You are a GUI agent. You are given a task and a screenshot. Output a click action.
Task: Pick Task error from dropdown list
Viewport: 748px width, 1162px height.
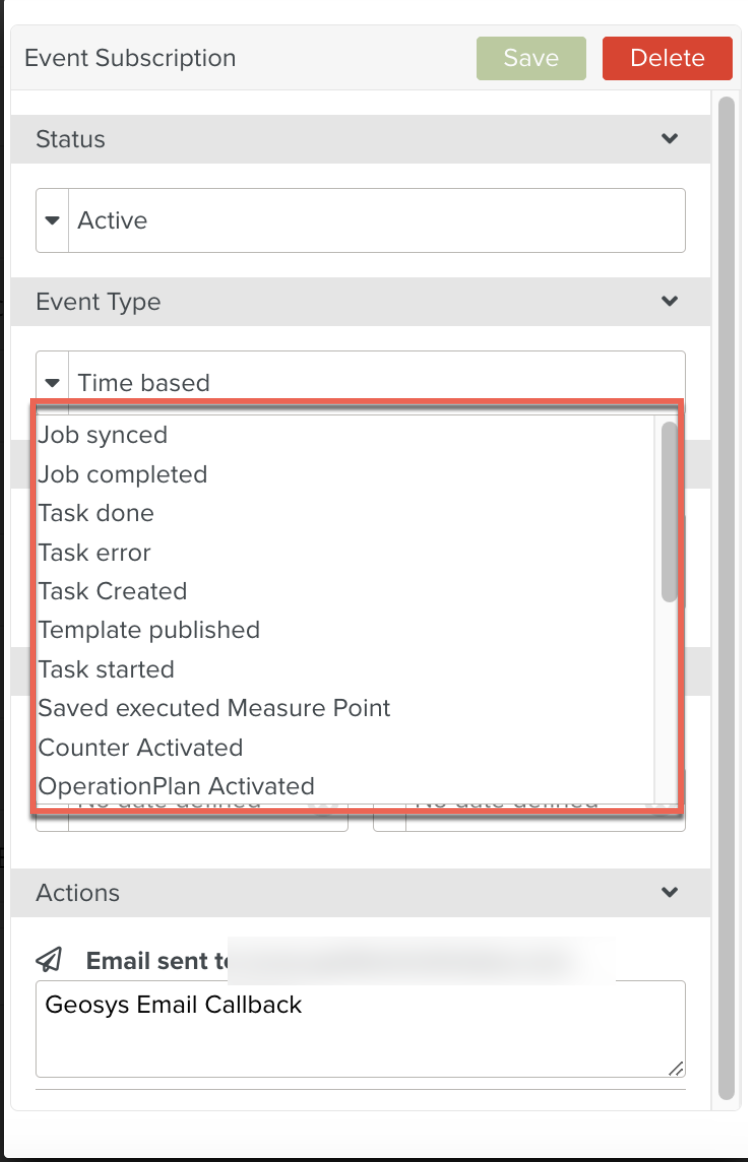95,552
